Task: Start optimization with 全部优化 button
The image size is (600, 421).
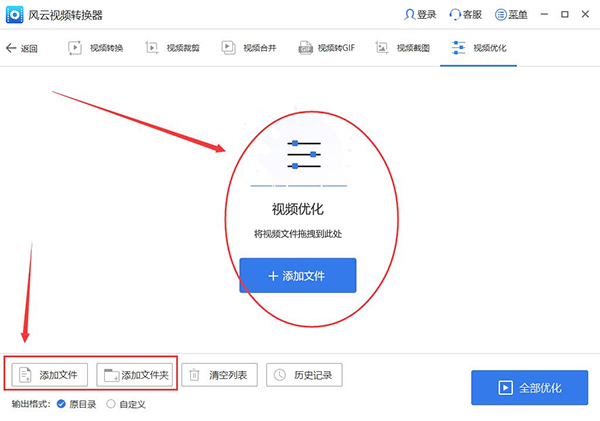Action: [x=529, y=386]
